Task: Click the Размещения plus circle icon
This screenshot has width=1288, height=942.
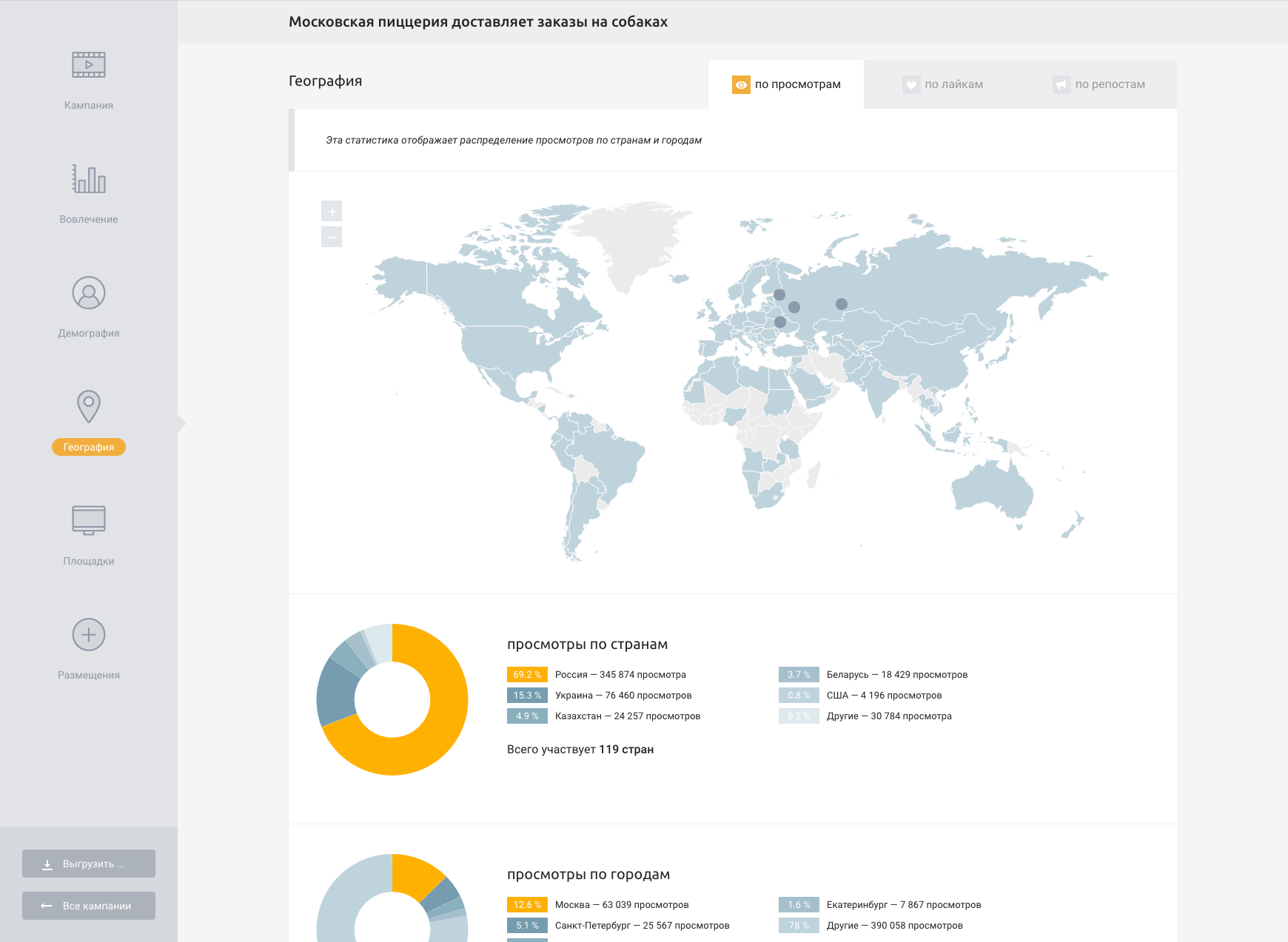Action: tap(89, 635)
